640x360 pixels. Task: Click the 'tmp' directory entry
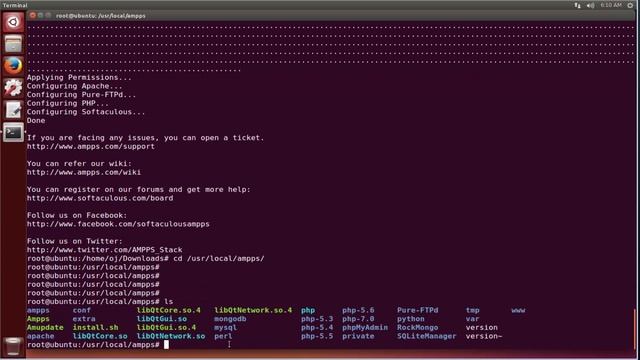(473, 310)
